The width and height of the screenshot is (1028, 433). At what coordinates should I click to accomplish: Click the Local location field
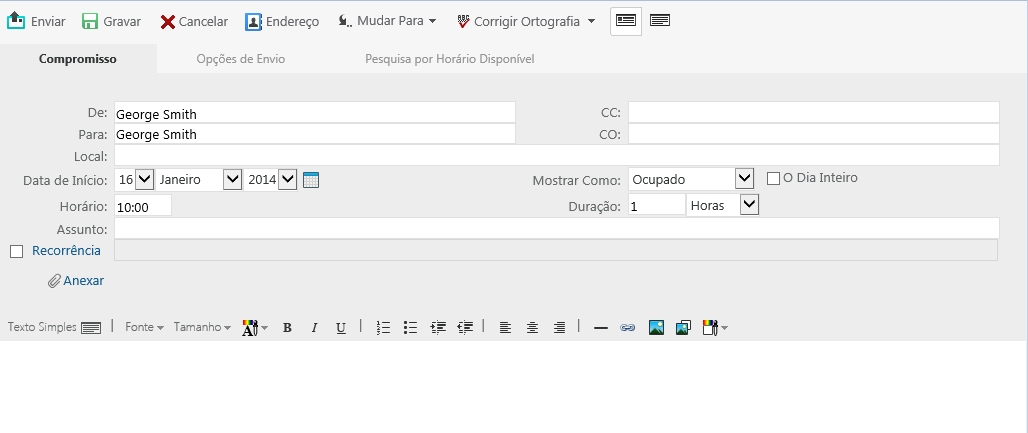click(557, 155)
